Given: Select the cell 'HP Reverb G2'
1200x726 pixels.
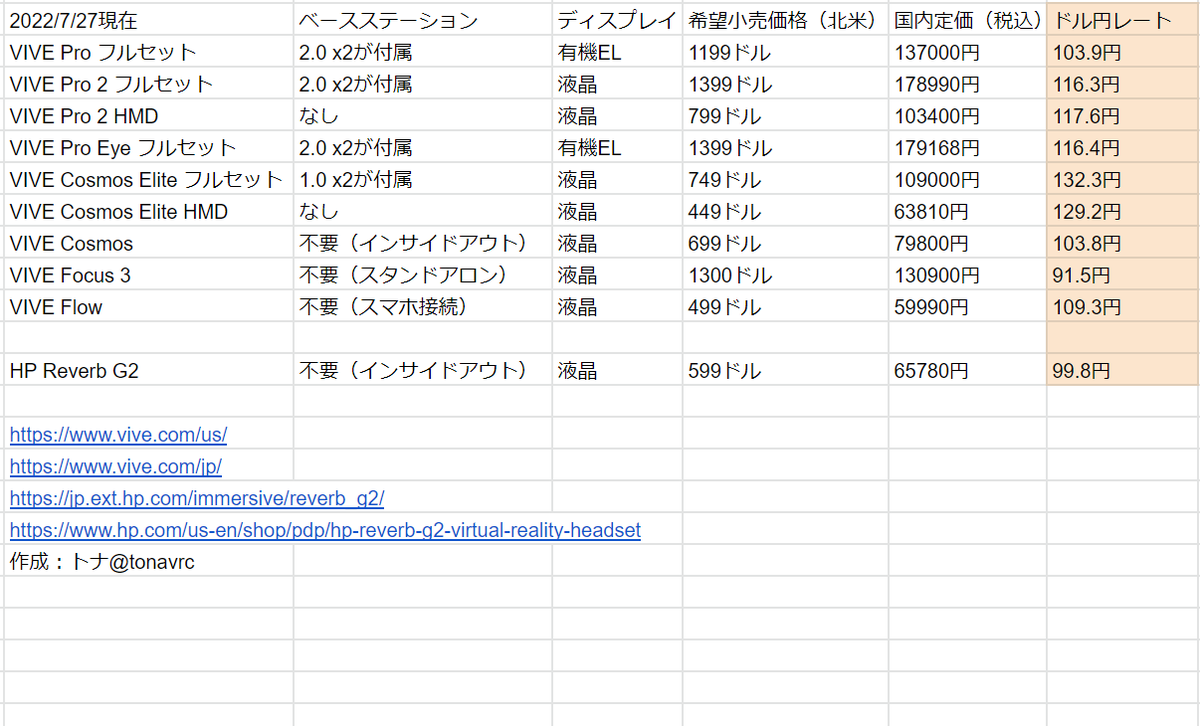Looking at the screenshot, I should coord(147,371).
